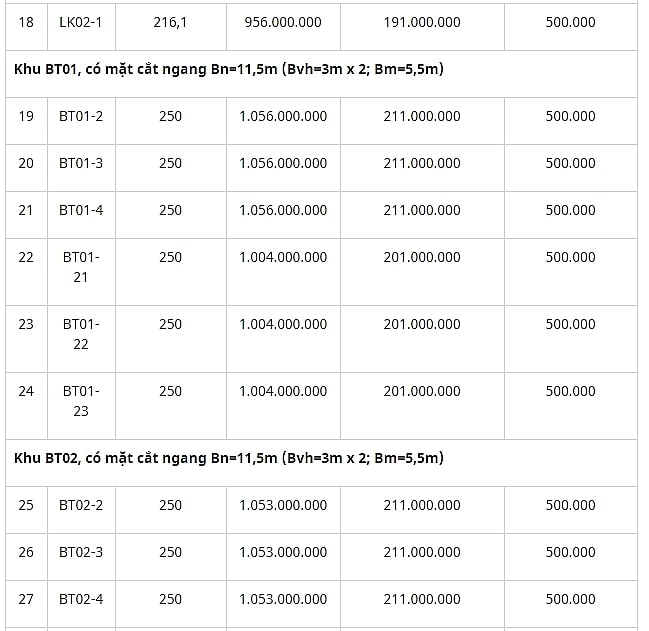Image resolution: width=649 pixels, height=631 pixels.
Task: Select lot code BT01-21
Action: click(81, 267)
